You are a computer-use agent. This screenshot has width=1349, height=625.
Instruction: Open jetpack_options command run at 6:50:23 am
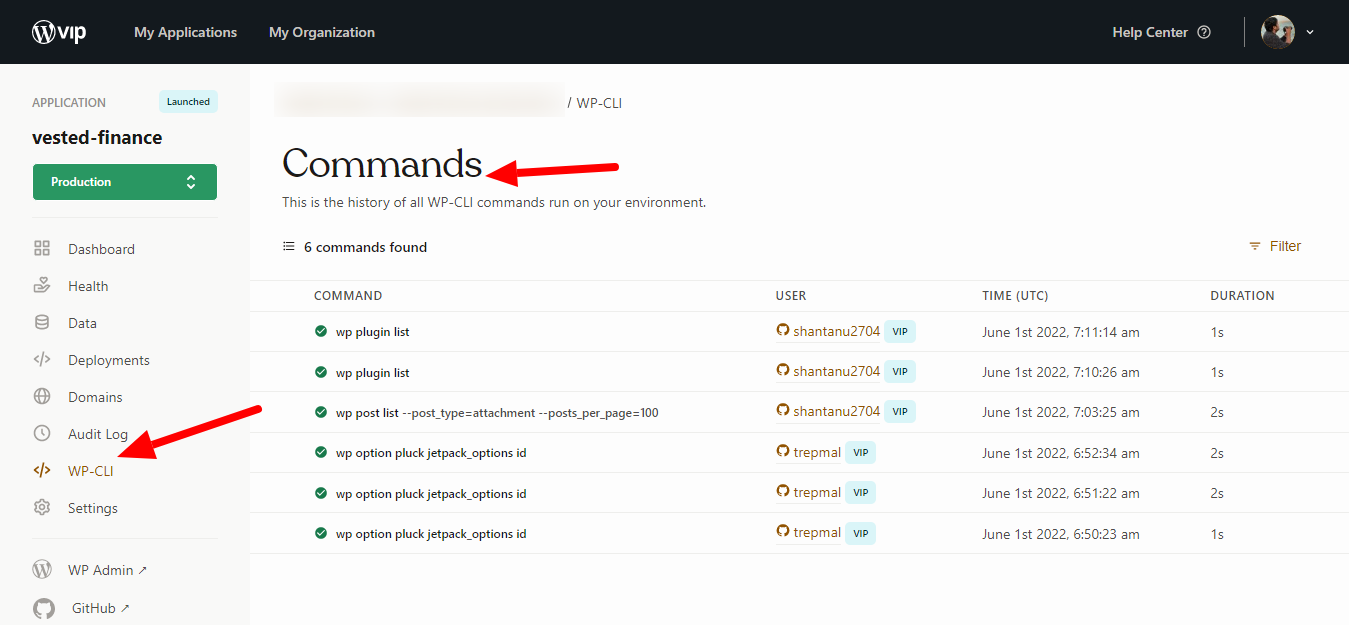point(431,534)
